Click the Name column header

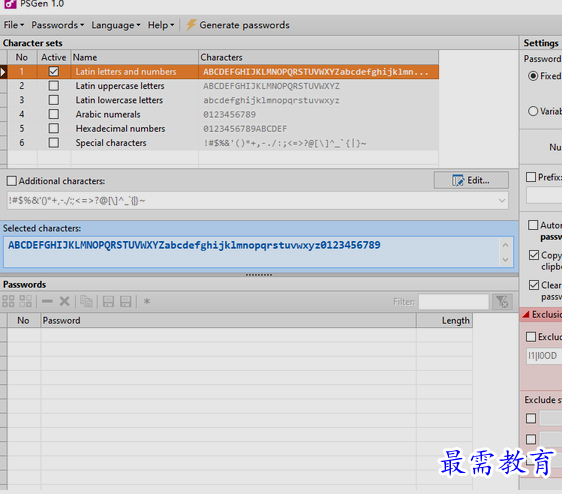(134, 57)
